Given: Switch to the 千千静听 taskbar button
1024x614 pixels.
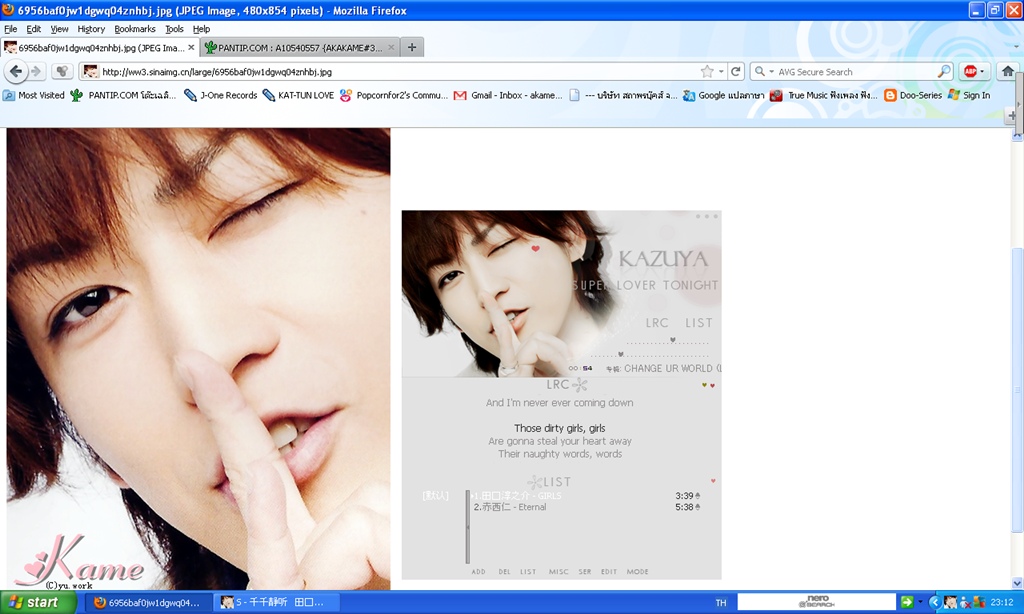Looking at the screenshot, I should coord(274,602).
